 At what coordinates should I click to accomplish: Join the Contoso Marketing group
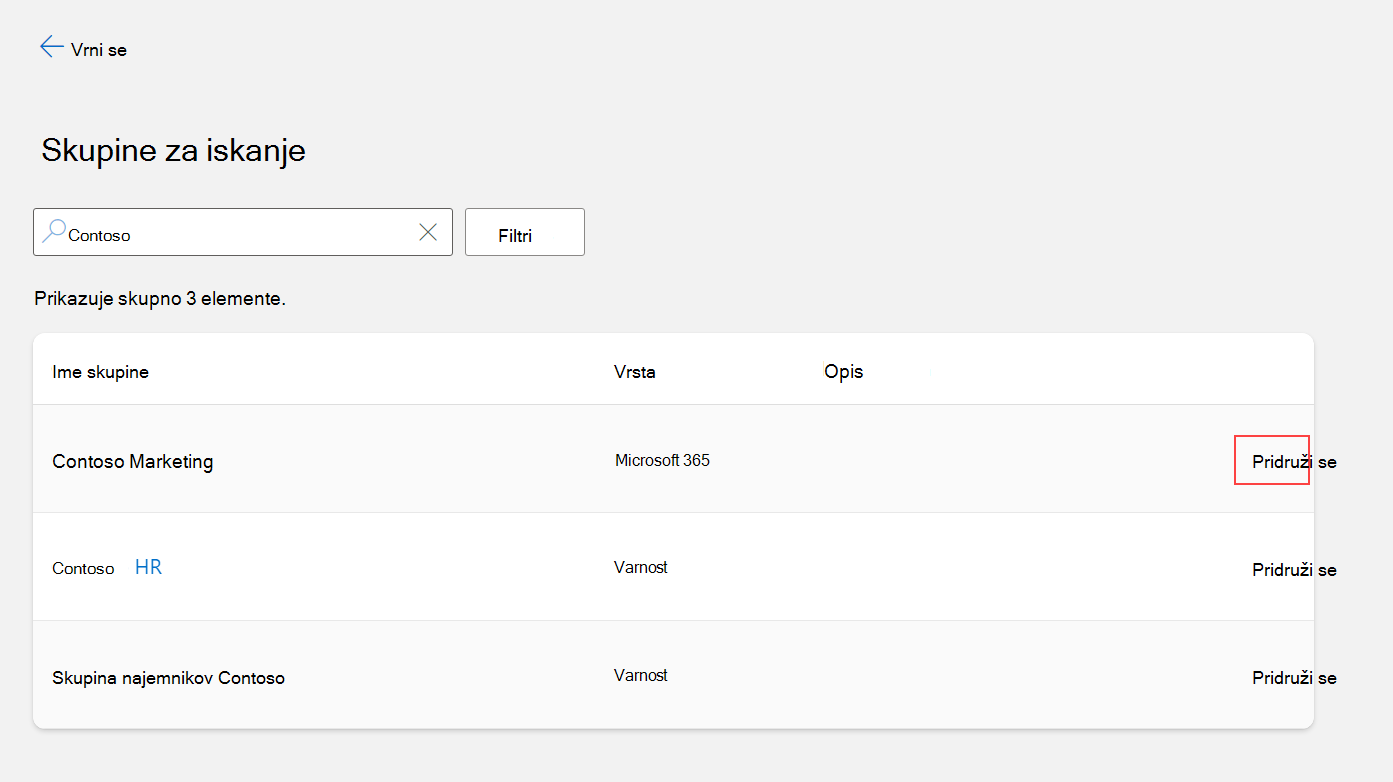[1294, 461]
